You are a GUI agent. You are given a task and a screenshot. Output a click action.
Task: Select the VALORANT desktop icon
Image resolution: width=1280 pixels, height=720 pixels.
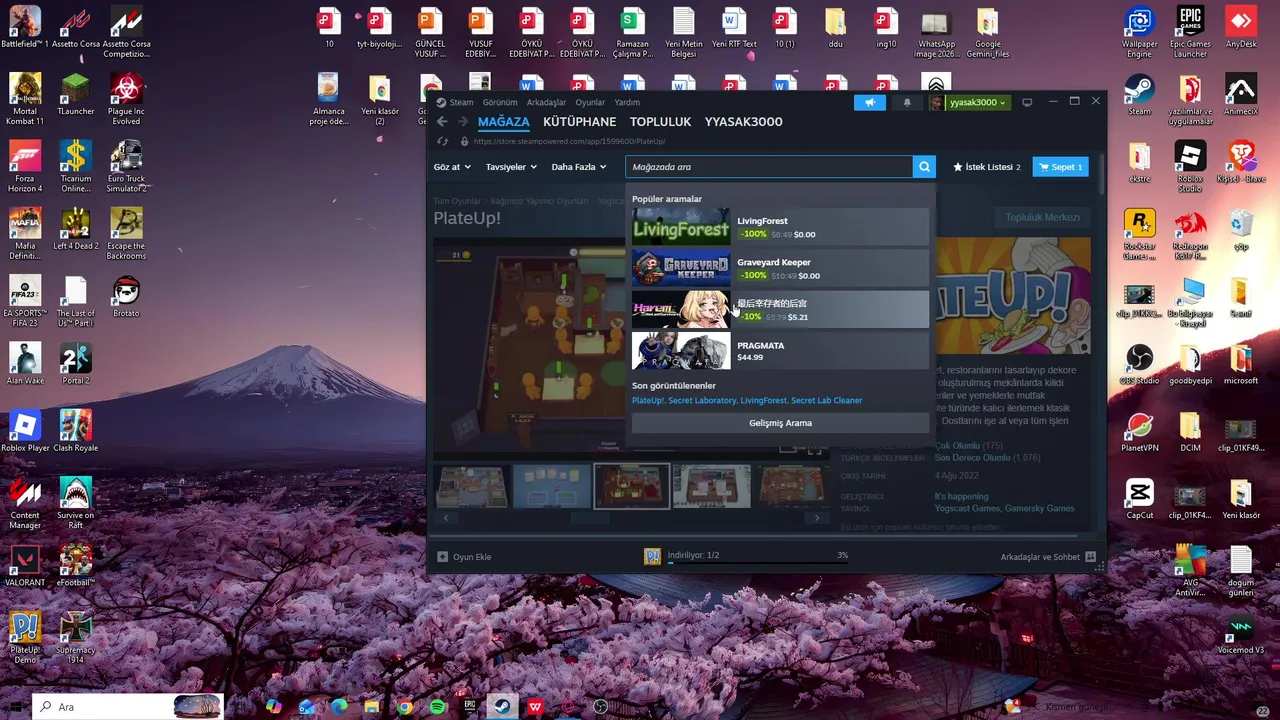(x=25, y=565)
